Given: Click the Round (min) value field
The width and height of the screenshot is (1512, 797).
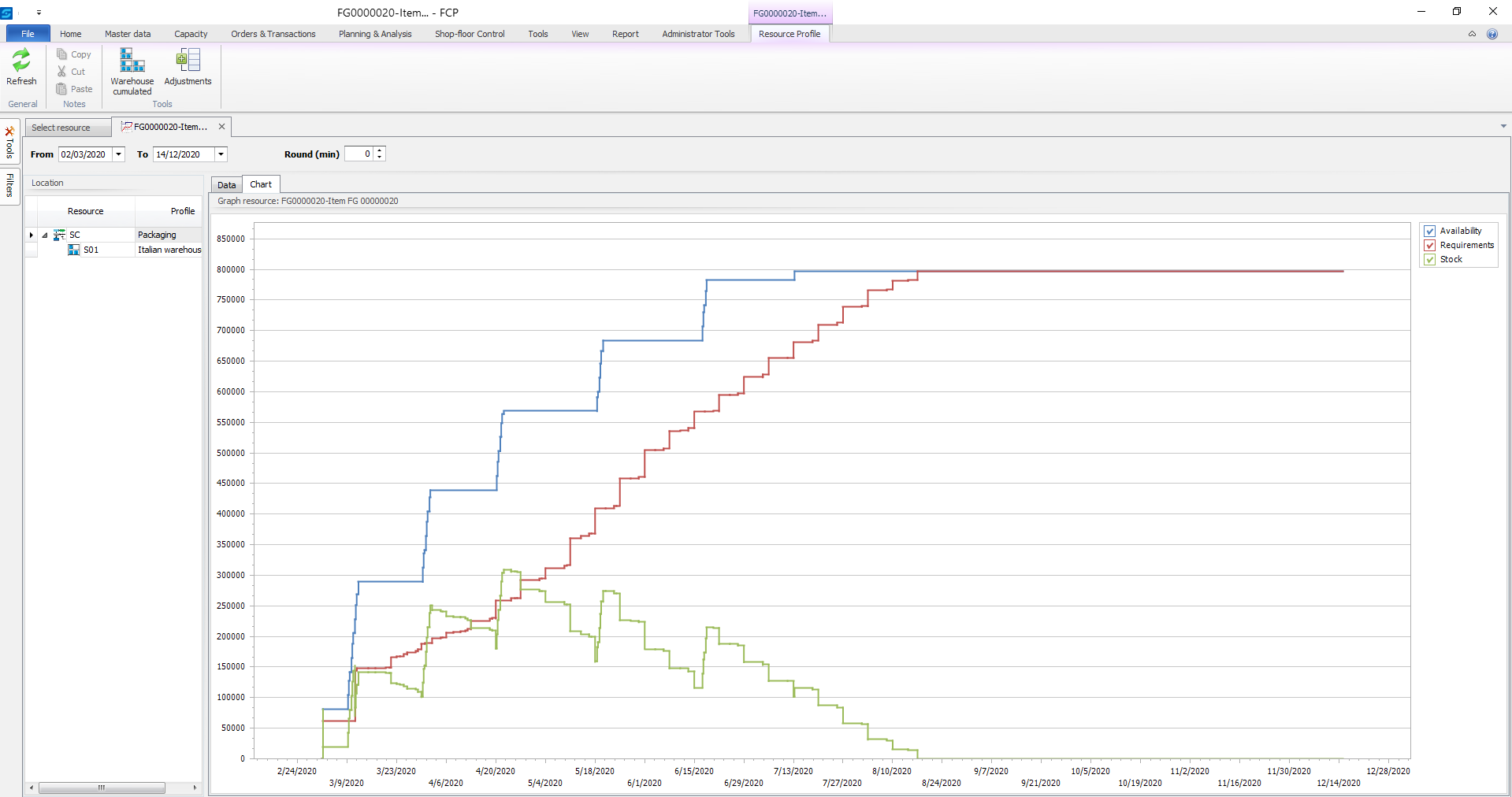Looking at the screenshot, I should pyautogui.click(x=358, y=154).
